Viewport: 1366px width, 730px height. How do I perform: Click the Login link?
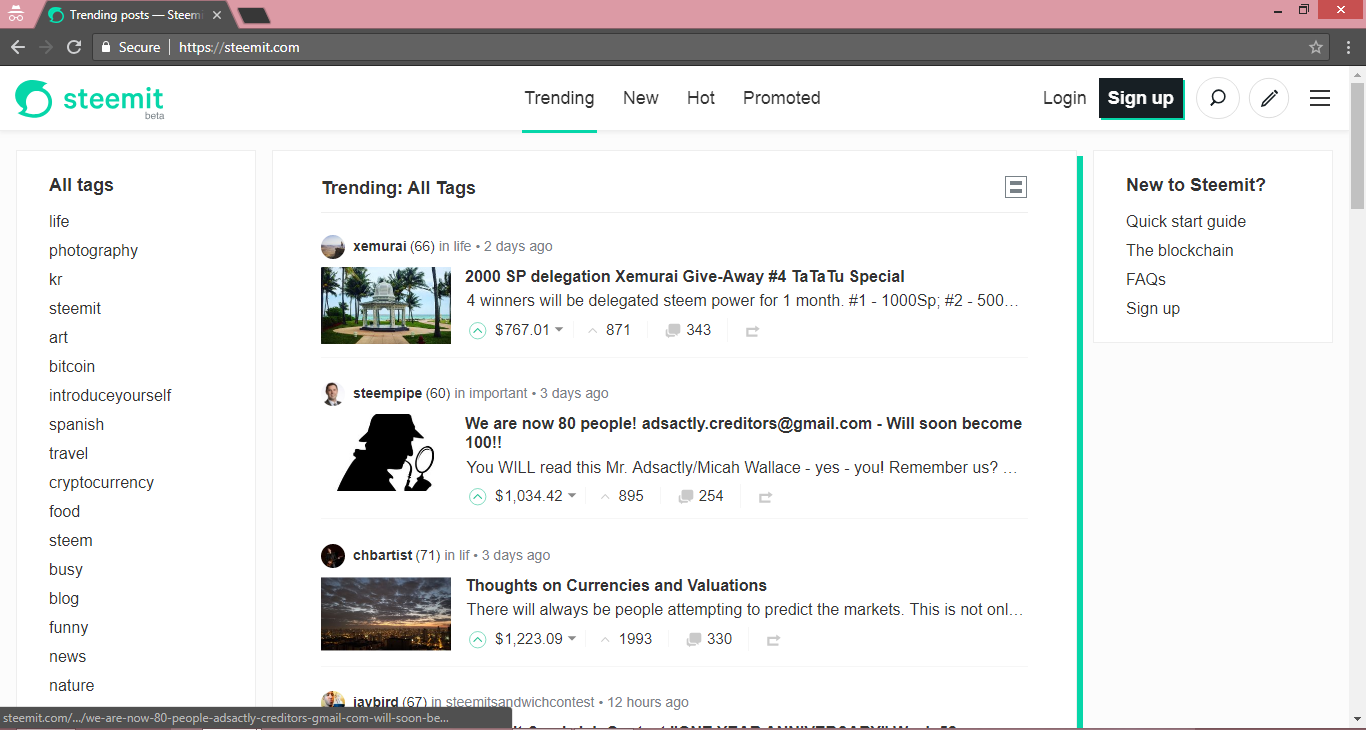click(1064, 98)
